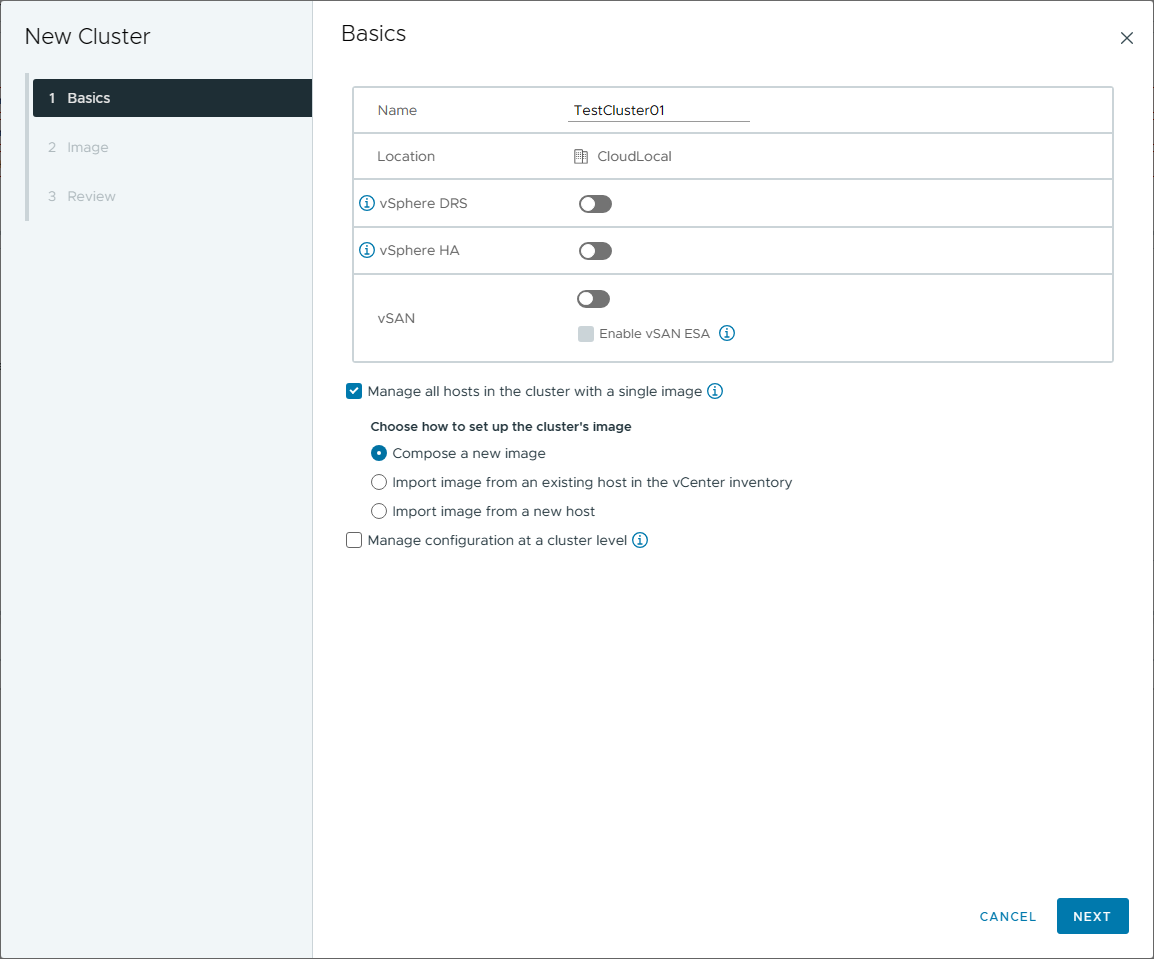Click the vSphere DRS info icon

pos(367,204)
